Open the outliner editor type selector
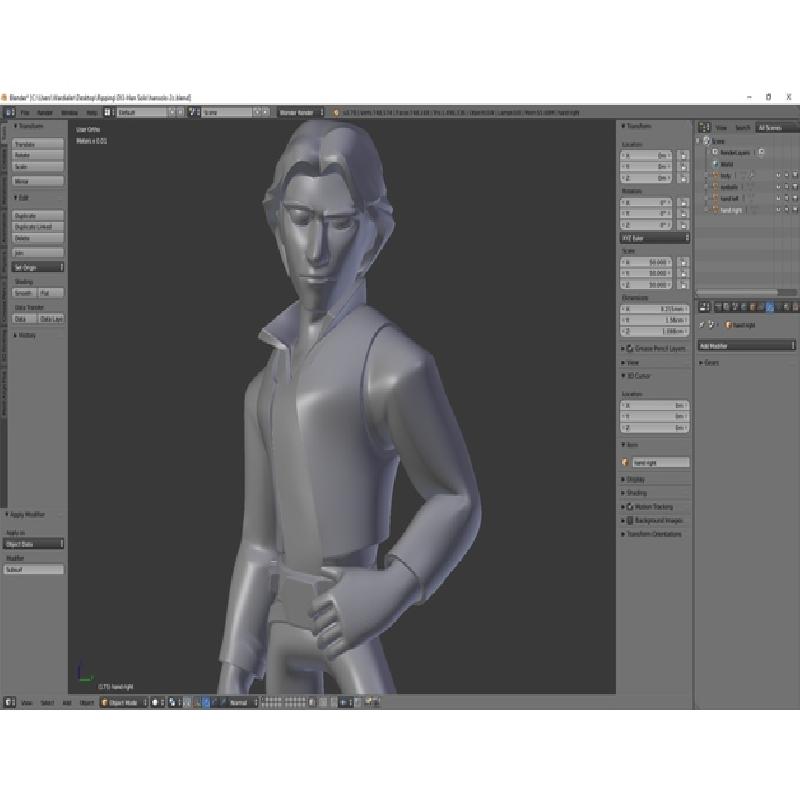 coord(704,128)
